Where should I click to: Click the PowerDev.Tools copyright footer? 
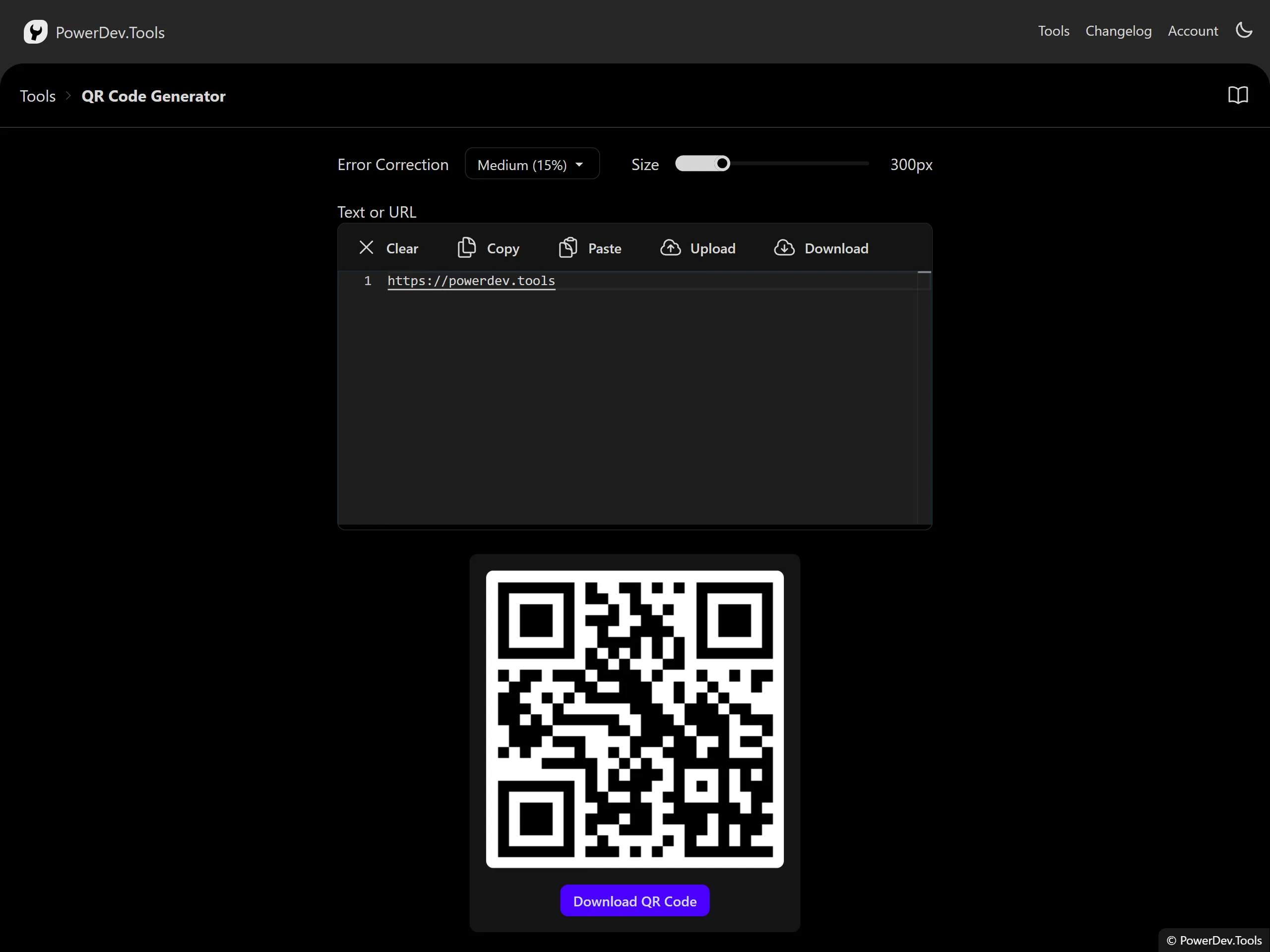[x=1214, y=940]
